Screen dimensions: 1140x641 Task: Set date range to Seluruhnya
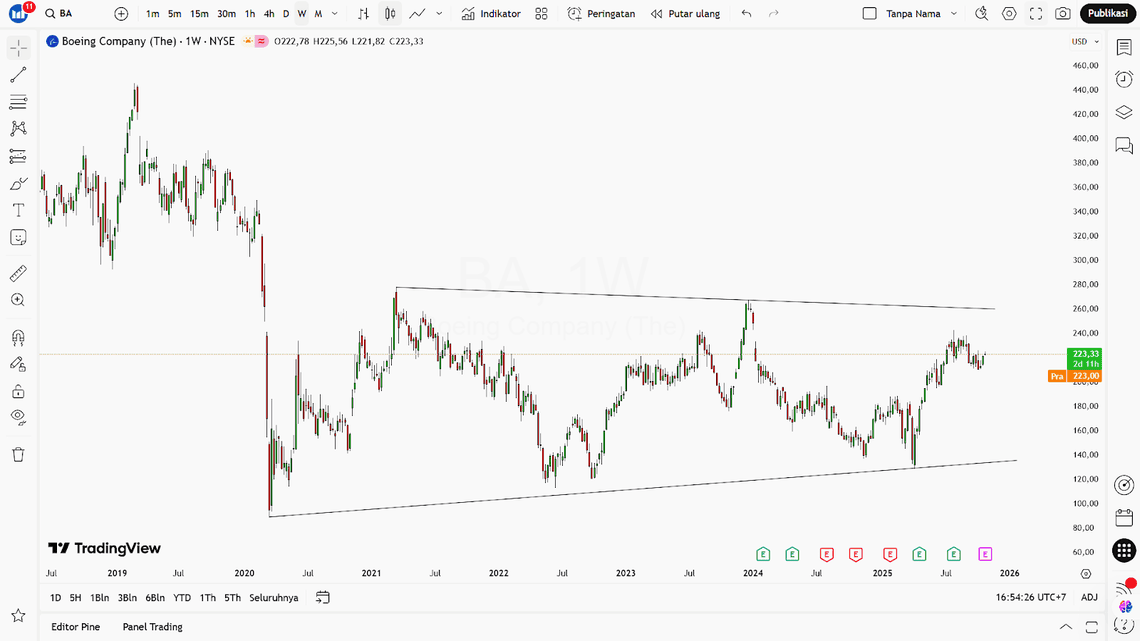[x=274, y=598]
